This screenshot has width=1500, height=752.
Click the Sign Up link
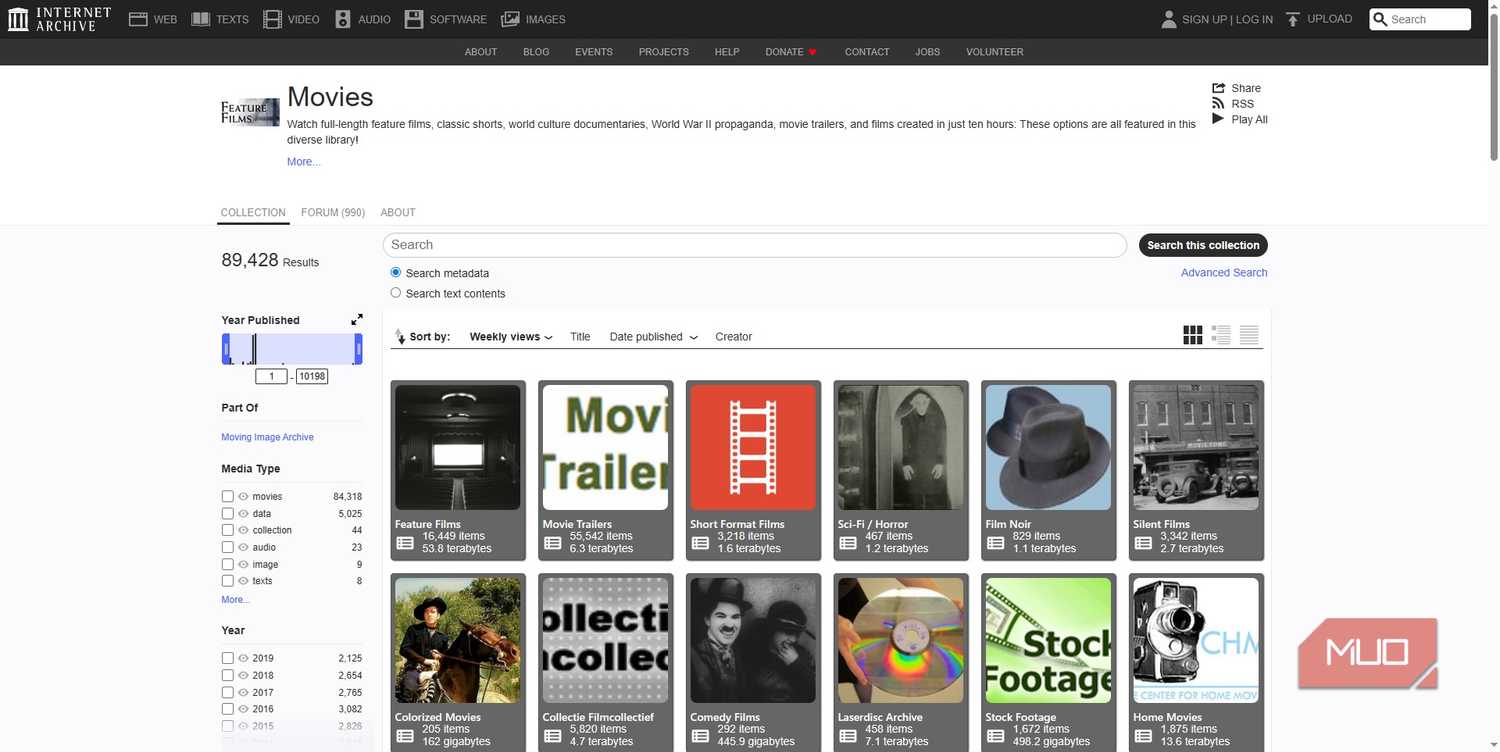[1204, 19]
